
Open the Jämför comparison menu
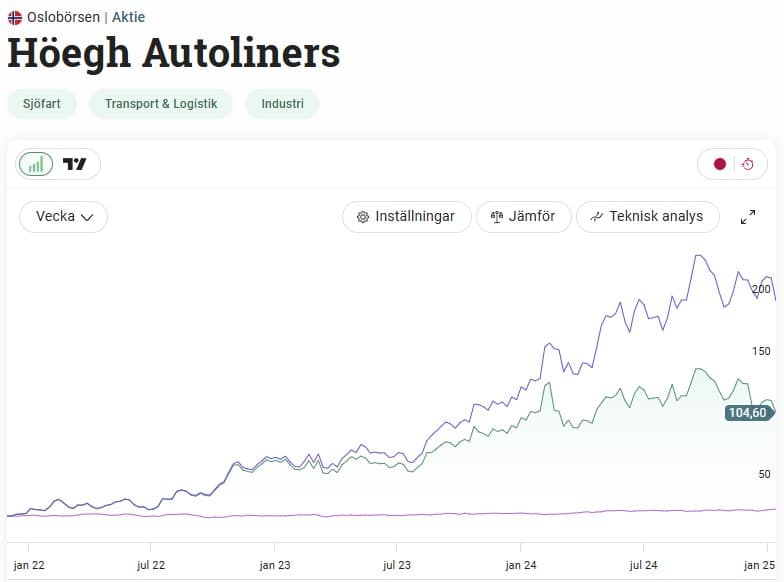(524, 216)
